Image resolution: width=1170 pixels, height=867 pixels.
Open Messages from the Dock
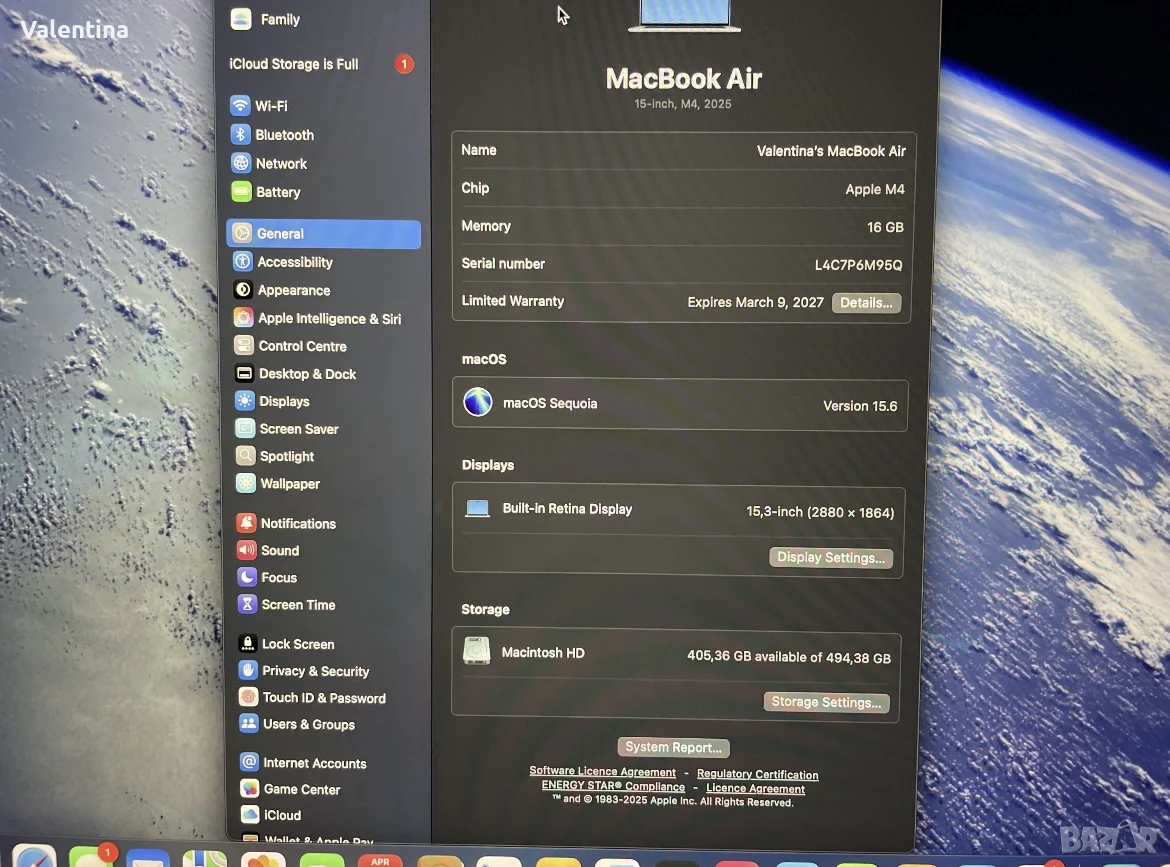point(91,857)
